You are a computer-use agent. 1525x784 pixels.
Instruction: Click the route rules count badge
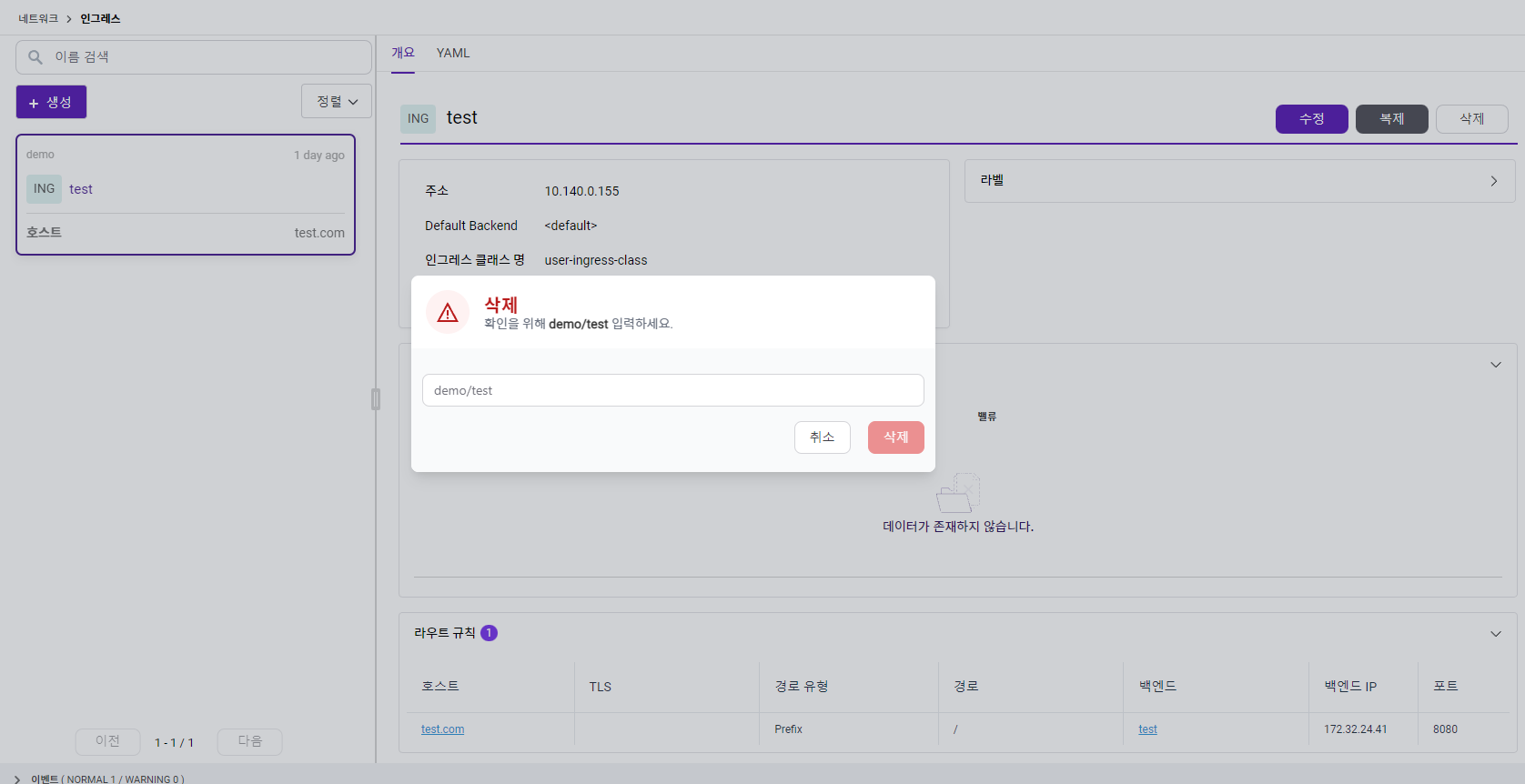click(489, 633)
